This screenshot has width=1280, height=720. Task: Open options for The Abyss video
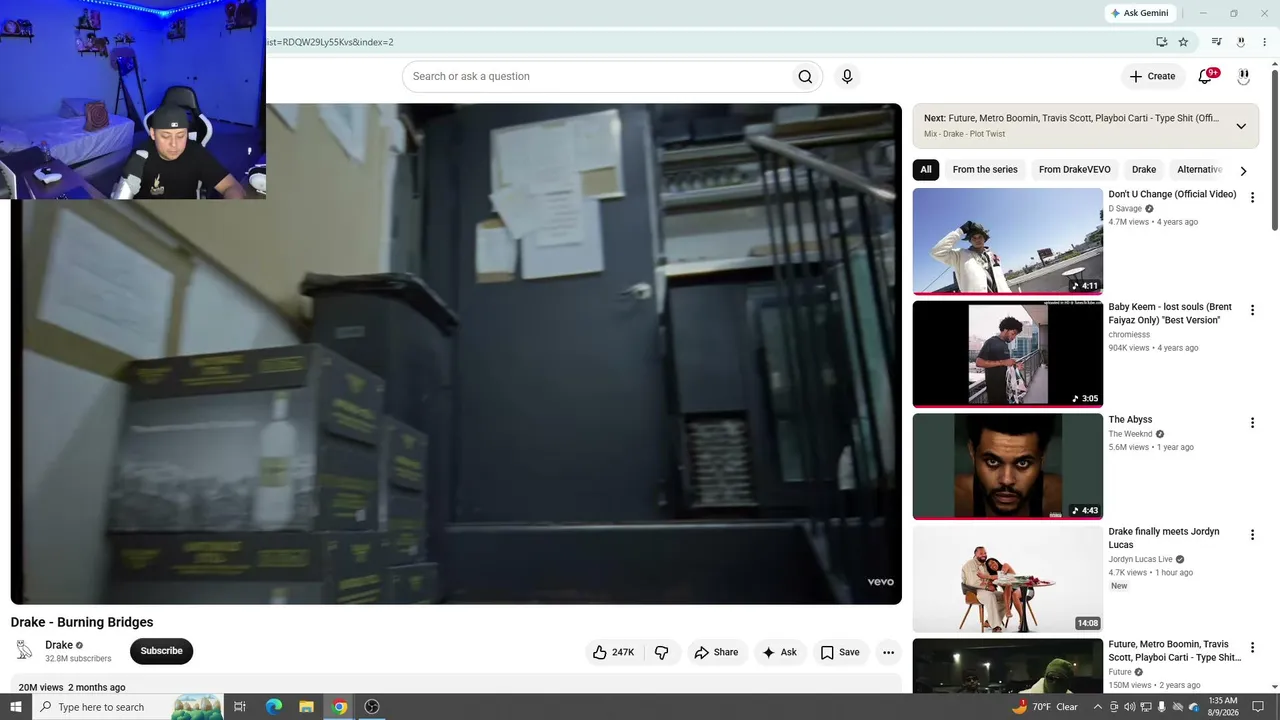(x=1252, y=423)
